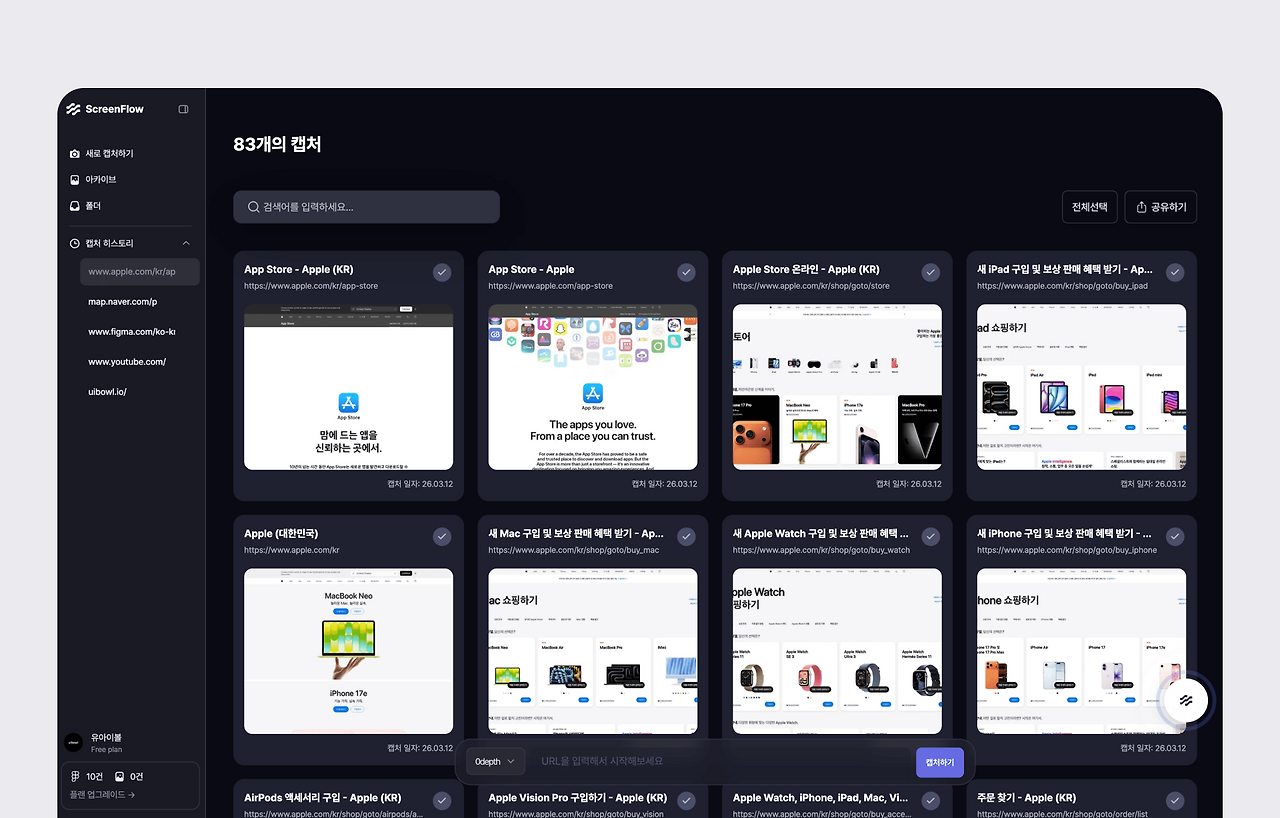
Task: Open the App Store - Apple (KR) thumbnail
Action: pyautogui.click(x=348, y=387)
